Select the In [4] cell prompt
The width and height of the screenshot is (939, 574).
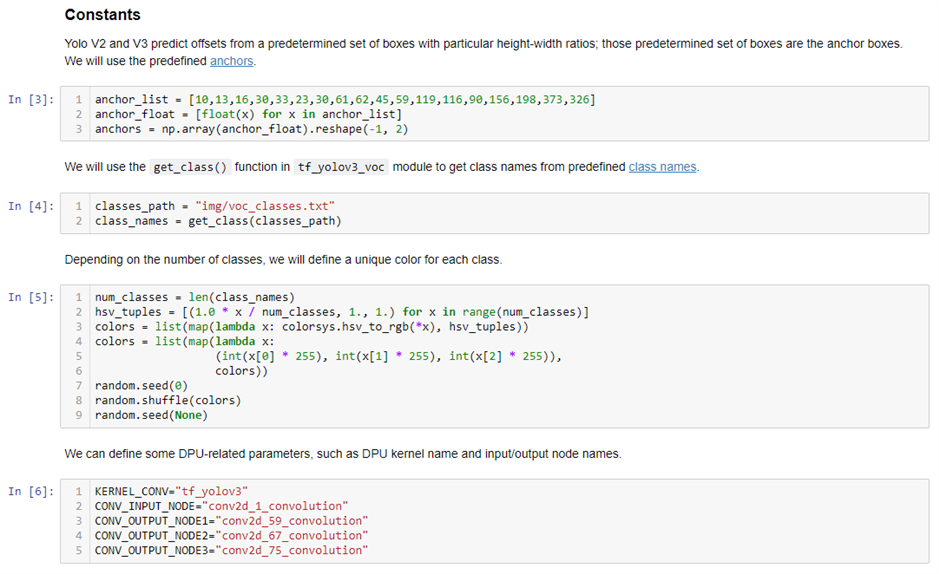(x=31, y=206)
